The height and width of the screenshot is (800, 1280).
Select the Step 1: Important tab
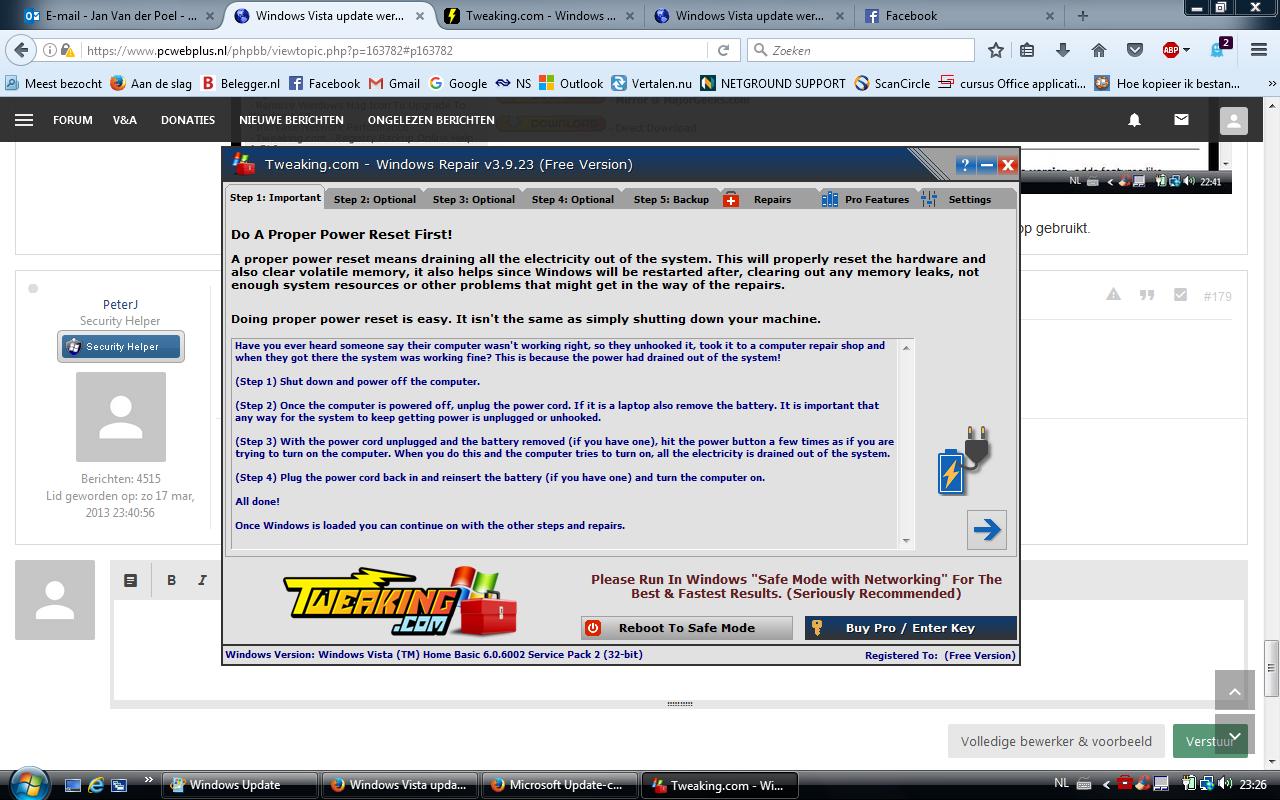(x=275, y=198)
